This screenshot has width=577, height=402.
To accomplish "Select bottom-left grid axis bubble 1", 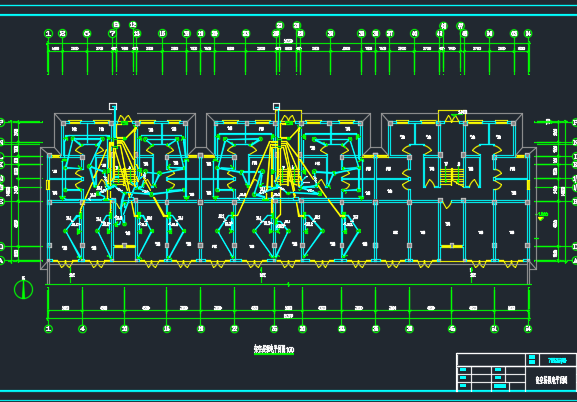I will click(48, 329).
